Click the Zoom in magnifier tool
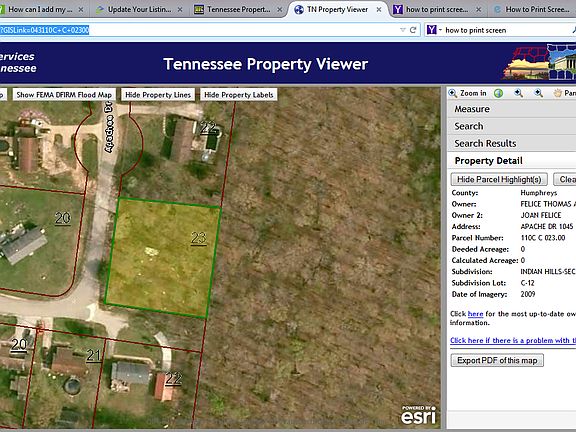 453,93
